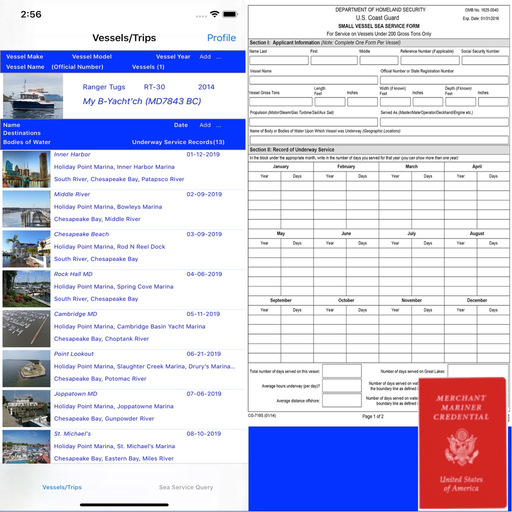Open the Point Lookout trip thumbnail
This screenshot has height=512, width=512.
tap(26, 369)
